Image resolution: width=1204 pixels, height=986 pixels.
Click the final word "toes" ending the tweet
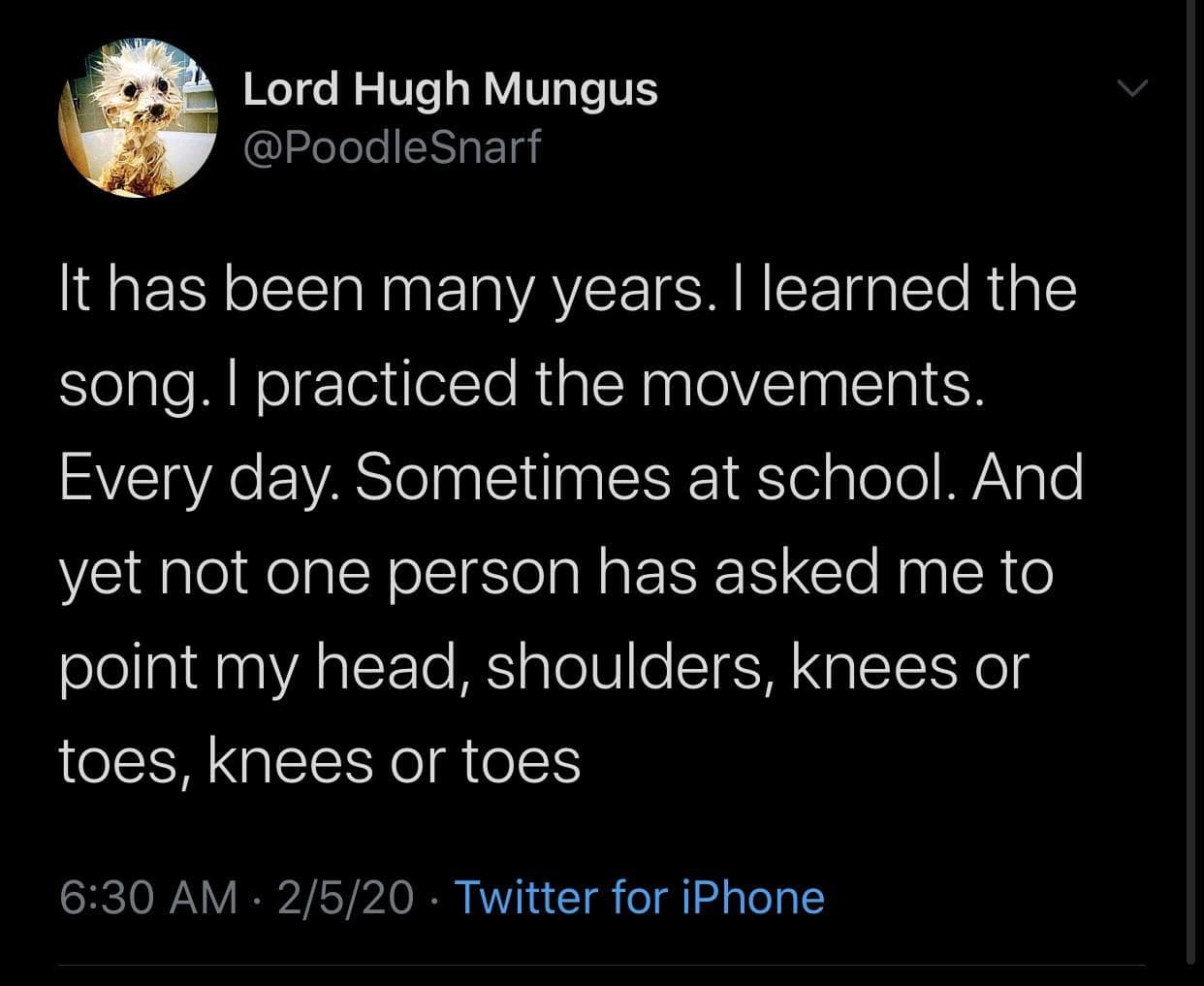coord(521,761)
